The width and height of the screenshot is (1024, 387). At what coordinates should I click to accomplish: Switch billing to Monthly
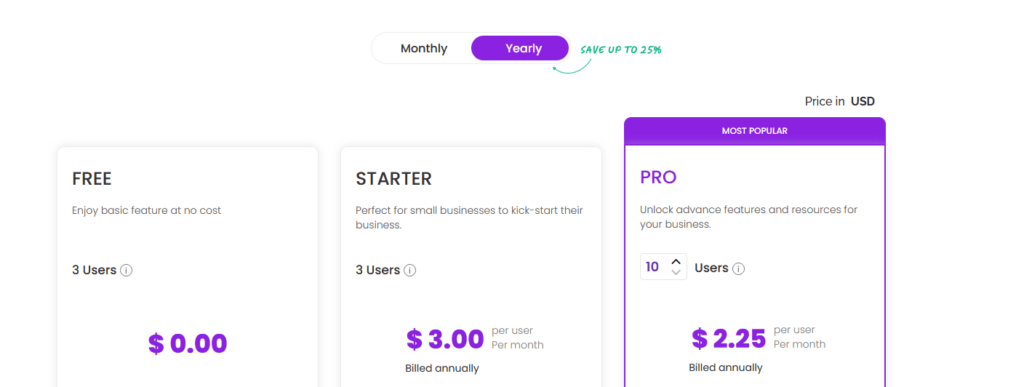click(424, 48)
